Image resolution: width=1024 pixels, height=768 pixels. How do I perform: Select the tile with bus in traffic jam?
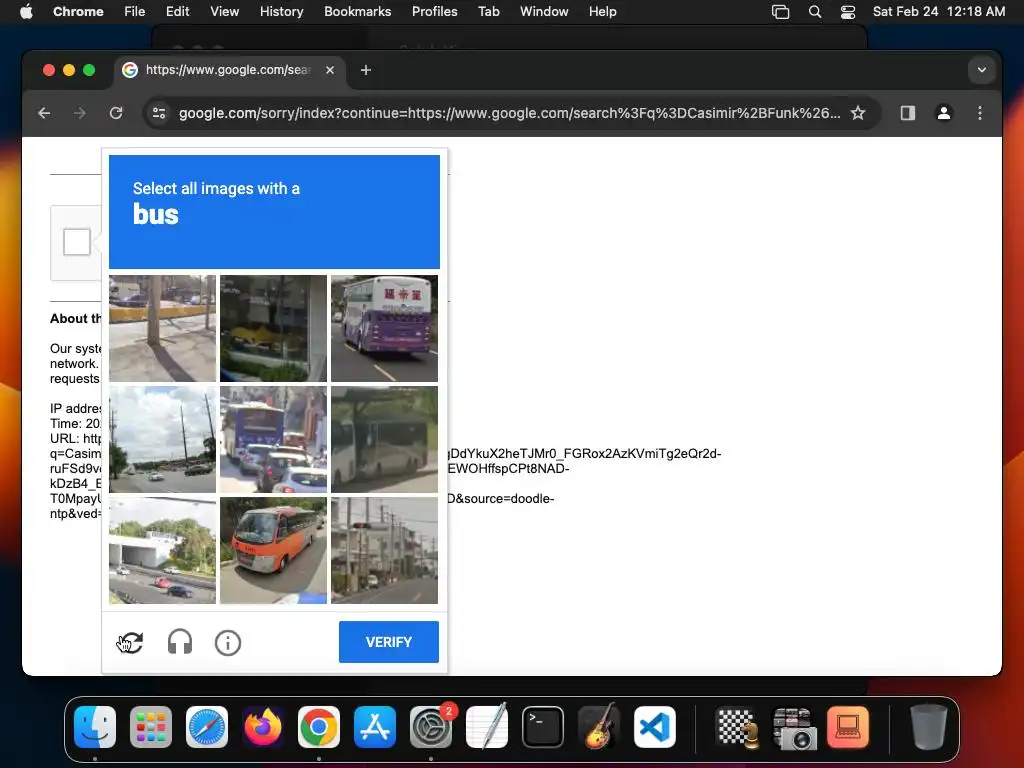coord(273,439)
